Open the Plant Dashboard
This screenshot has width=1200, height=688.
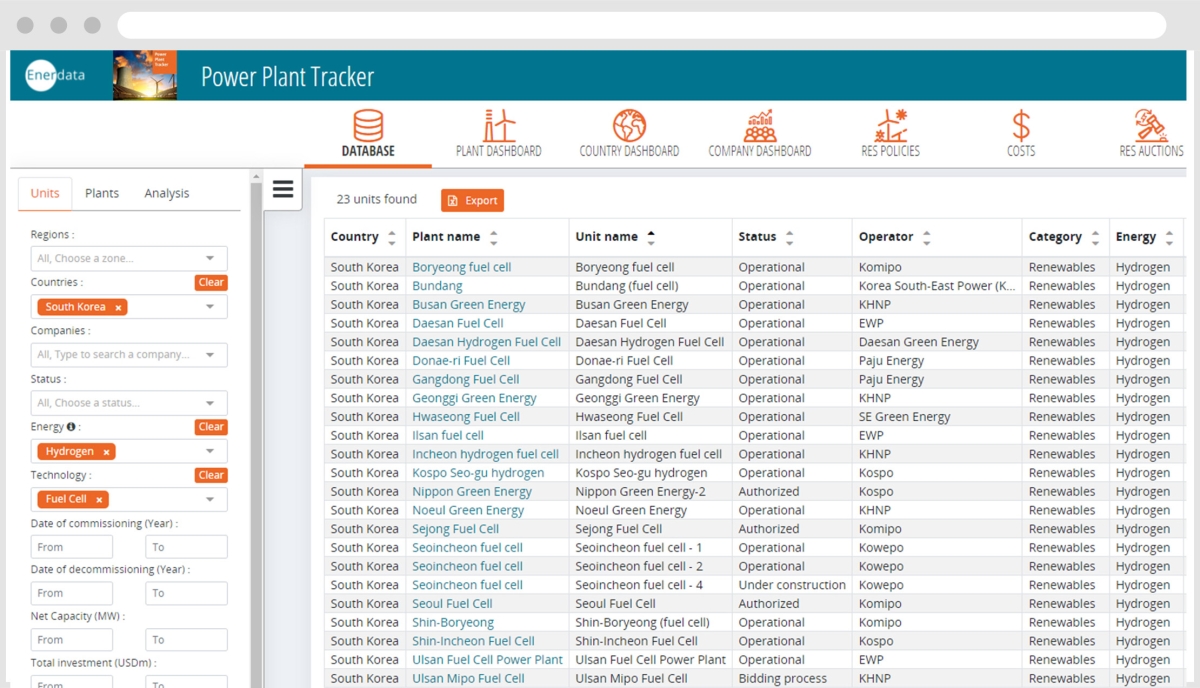(499, 132)
